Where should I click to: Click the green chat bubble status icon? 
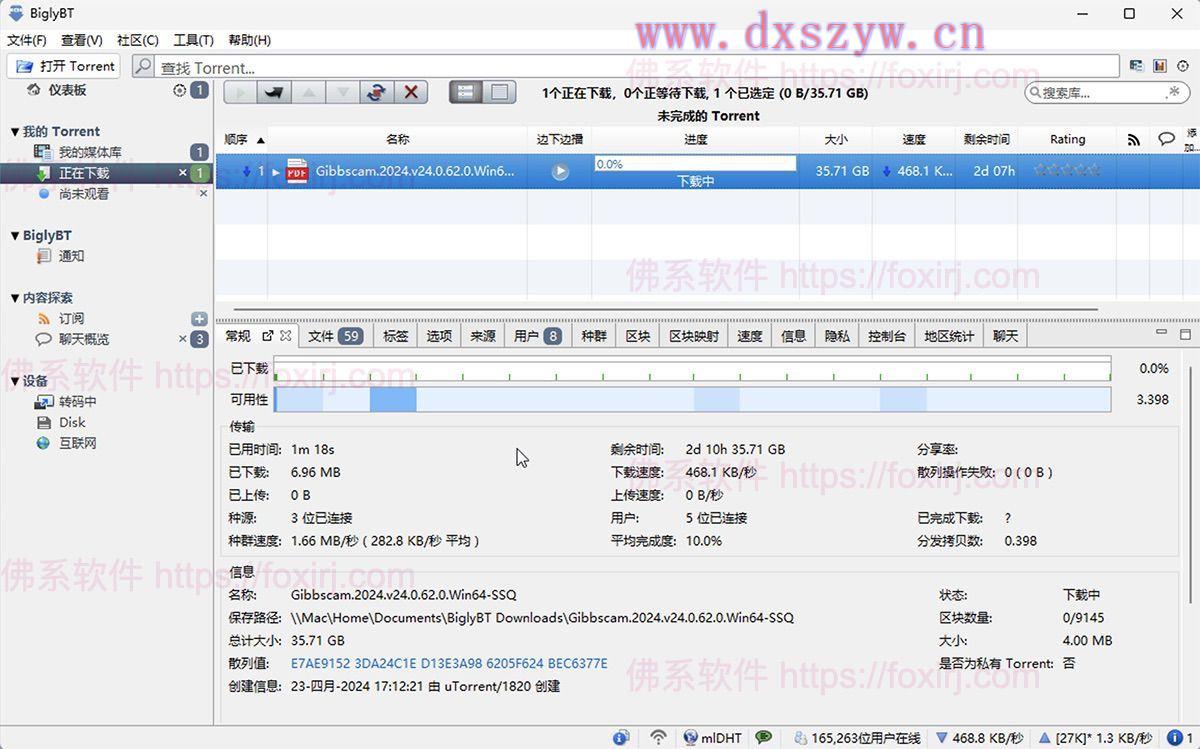click(x=764, y=738)
